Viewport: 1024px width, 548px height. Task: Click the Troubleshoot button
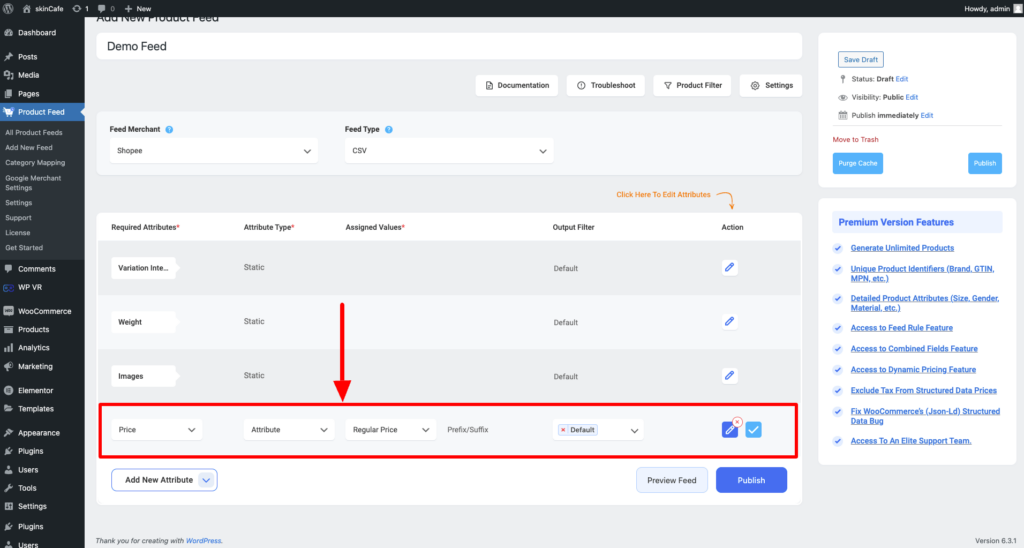(605, 86)
